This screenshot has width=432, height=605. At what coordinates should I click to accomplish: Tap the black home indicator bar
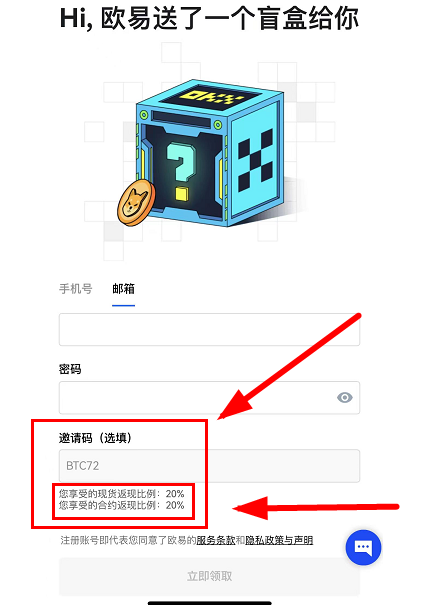point(209,602)
